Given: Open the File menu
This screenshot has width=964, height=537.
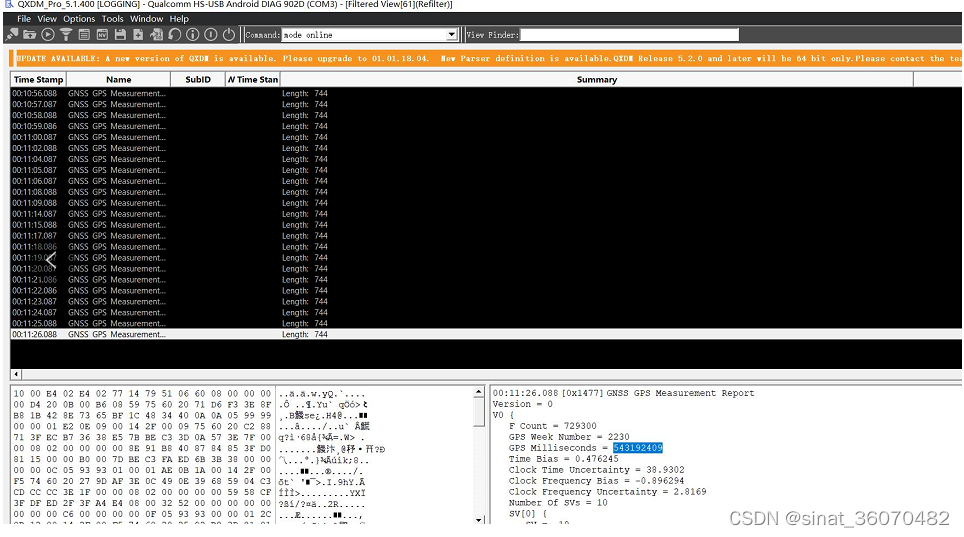Looking at the screenshot, I should [x=24, y=19].
